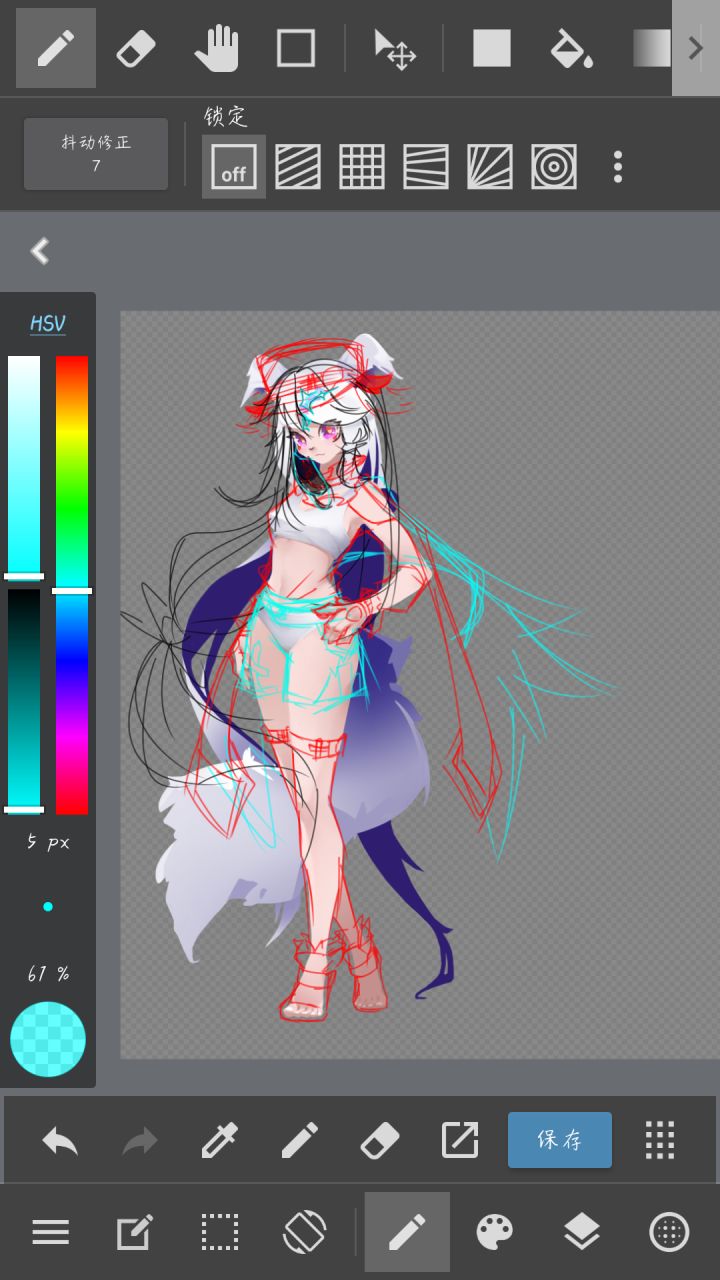The width and height of the screenshot is (720, 1280).
Task: Switch the HSV color mode label
Action: pyautogui.click(x=47, y=324)
